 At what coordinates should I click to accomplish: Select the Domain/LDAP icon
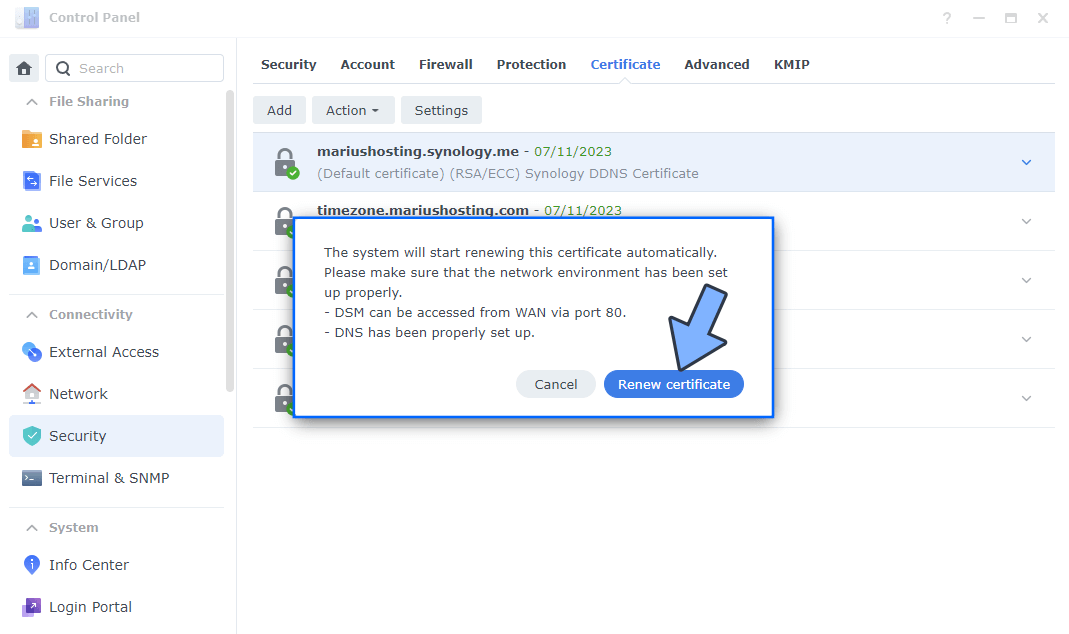pos(31,265)
